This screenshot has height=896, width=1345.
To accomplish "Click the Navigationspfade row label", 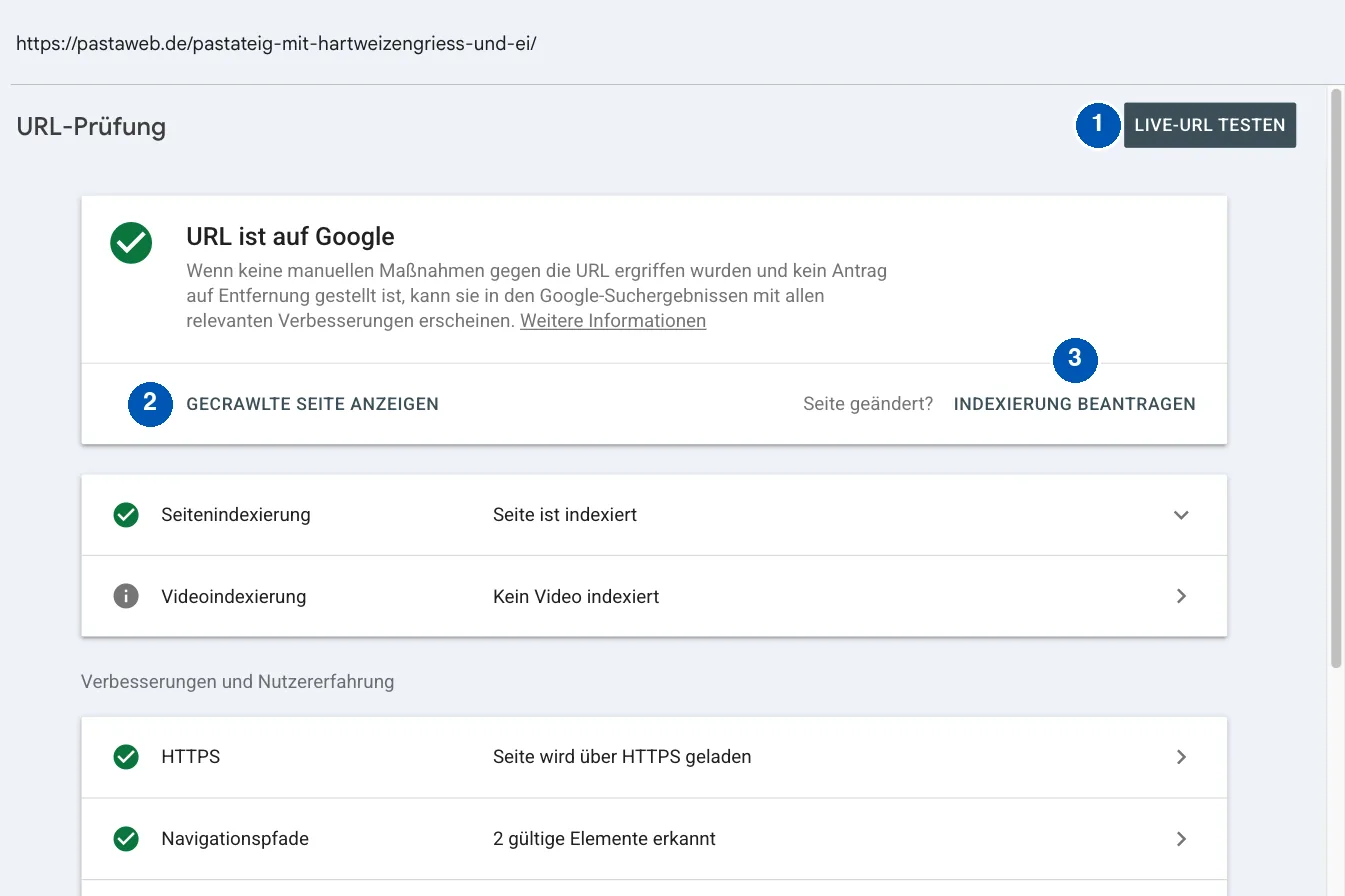I will click(x=235, y=838).
